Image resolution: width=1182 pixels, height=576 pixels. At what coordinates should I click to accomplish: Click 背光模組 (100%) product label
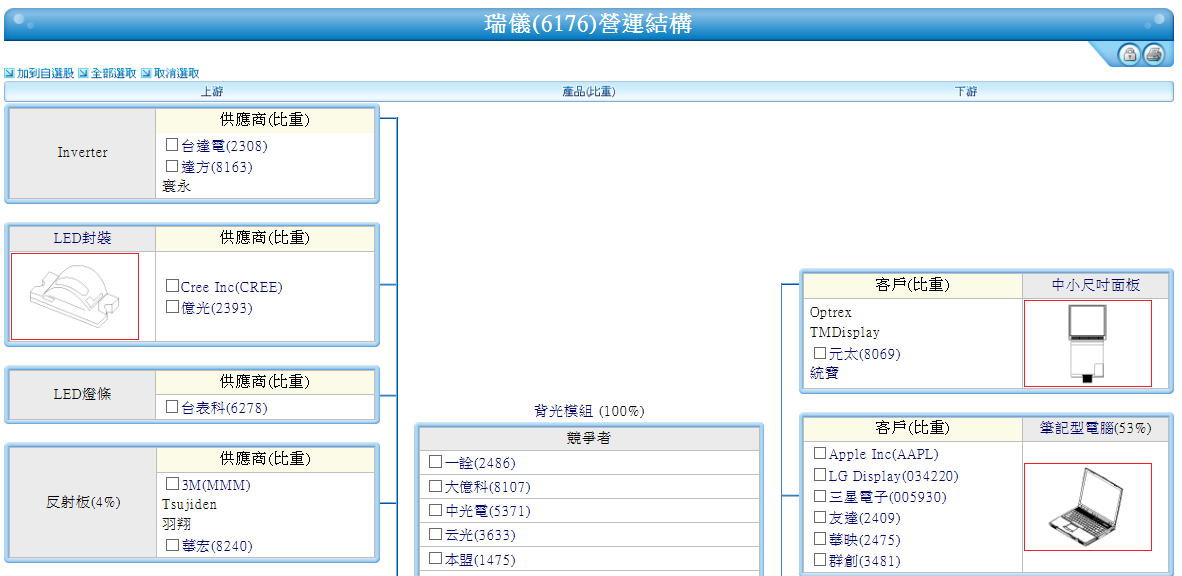click(x=589, y=411)
